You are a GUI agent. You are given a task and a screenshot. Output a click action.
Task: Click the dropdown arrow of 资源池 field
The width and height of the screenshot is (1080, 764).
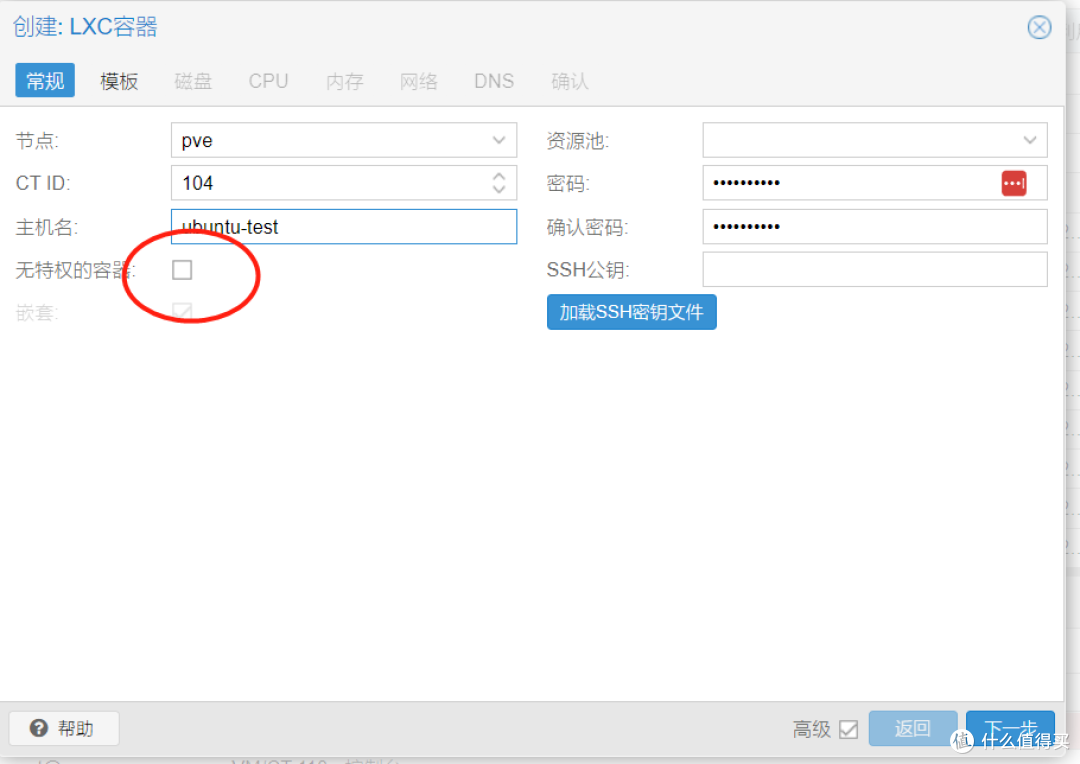click(x=1030, y=140)
